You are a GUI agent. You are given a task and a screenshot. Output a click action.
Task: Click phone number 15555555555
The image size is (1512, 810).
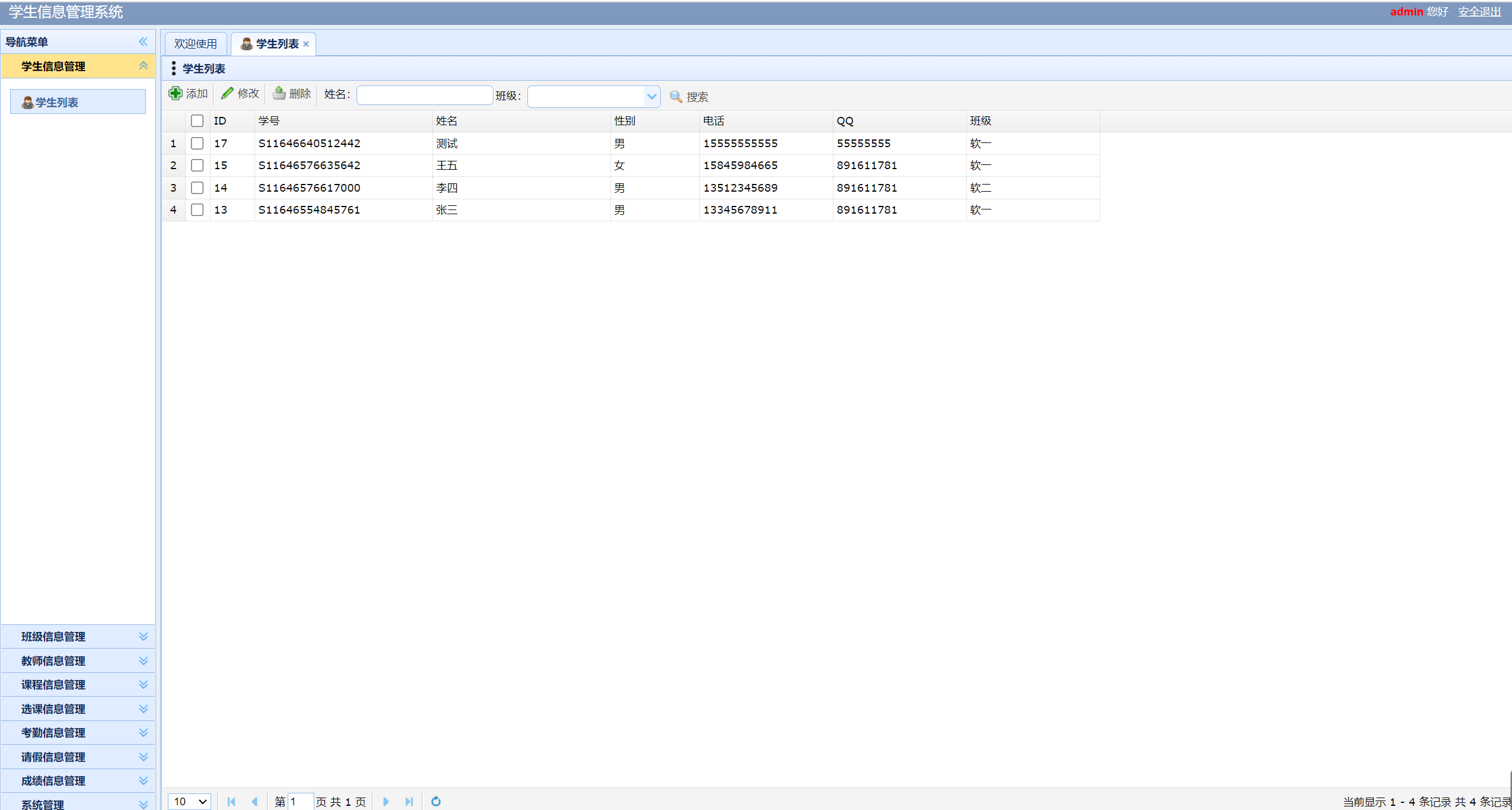(x=740, y=143)
